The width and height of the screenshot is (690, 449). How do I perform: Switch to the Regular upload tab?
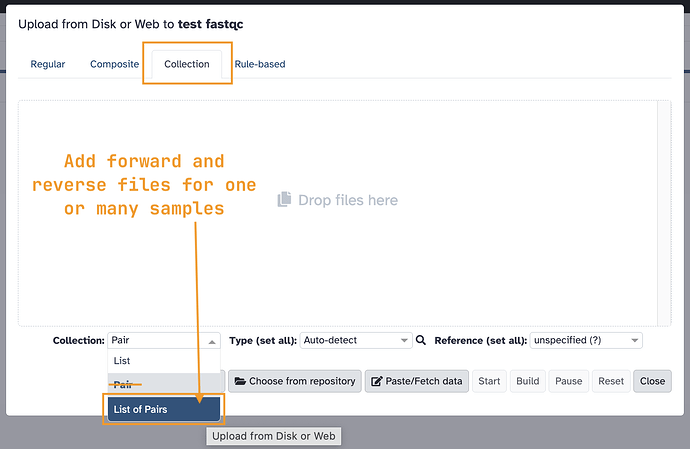pos(48,64)
